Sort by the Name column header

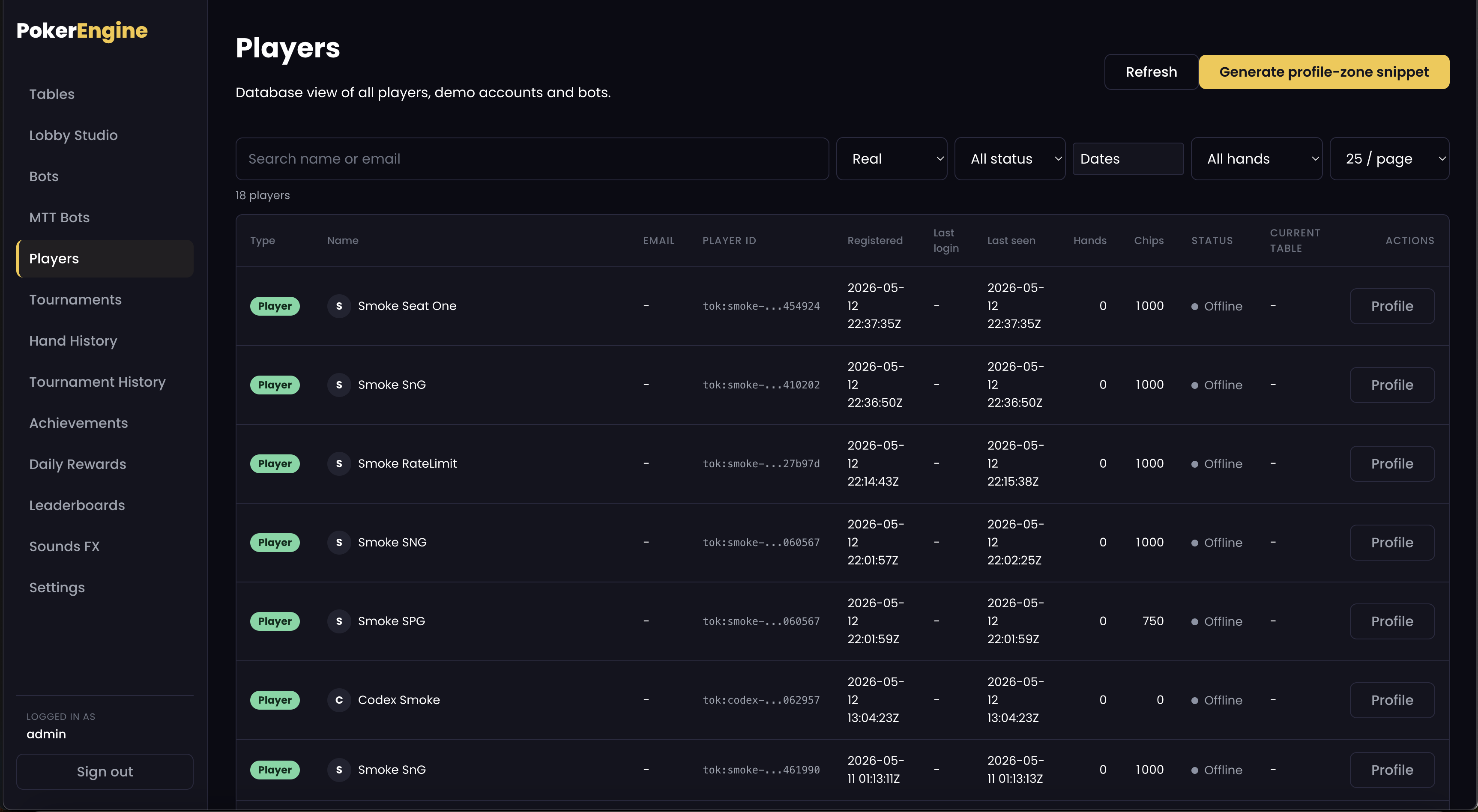point(343,241)
